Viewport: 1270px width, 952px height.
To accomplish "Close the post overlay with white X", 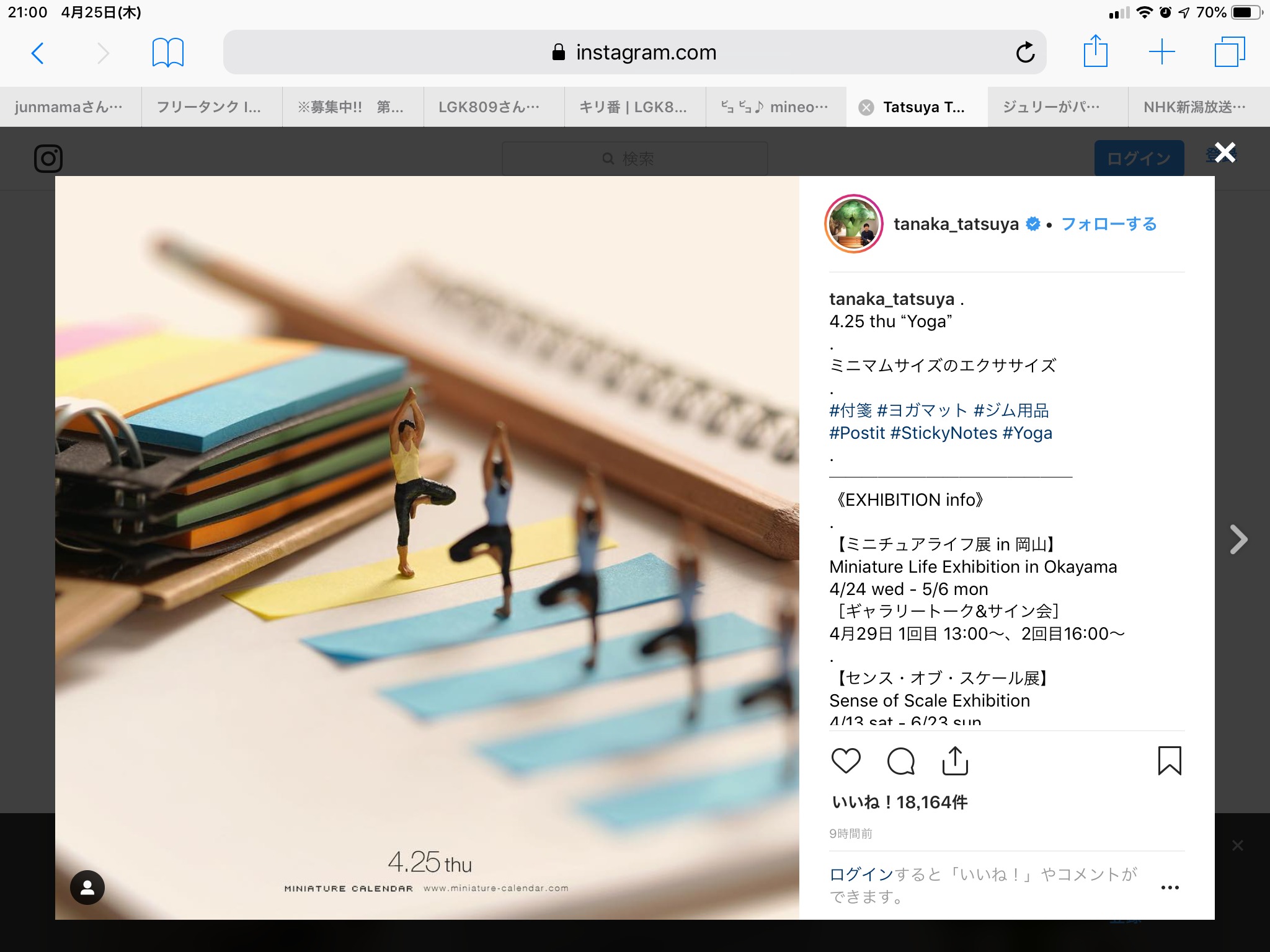I will [x=1225, y=152].
